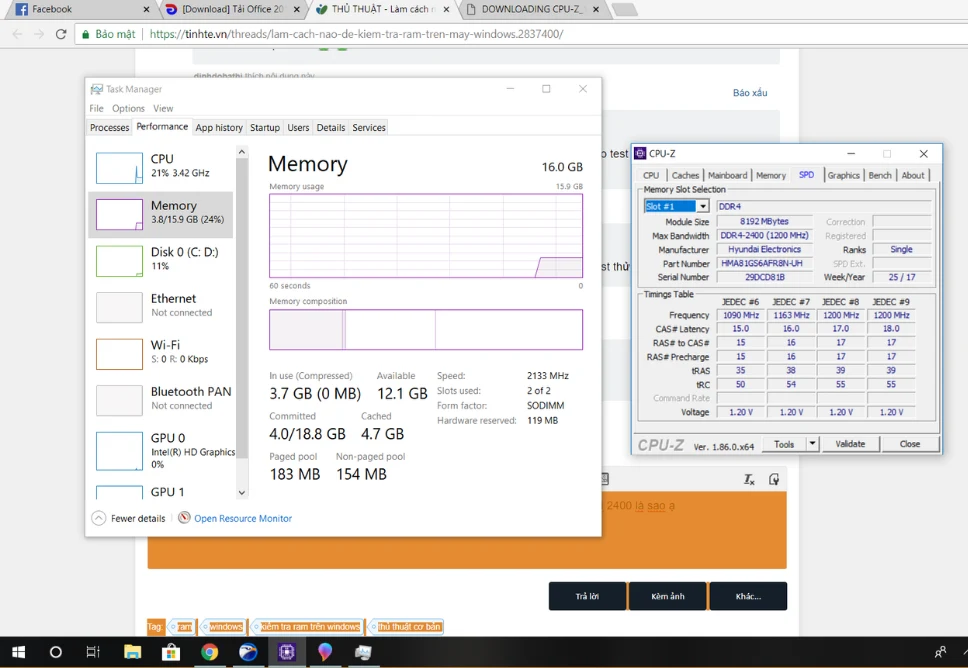Open Caches tab in CPU-Z
The height and width of the screenshot is (668, 968).
pos(685,175)
